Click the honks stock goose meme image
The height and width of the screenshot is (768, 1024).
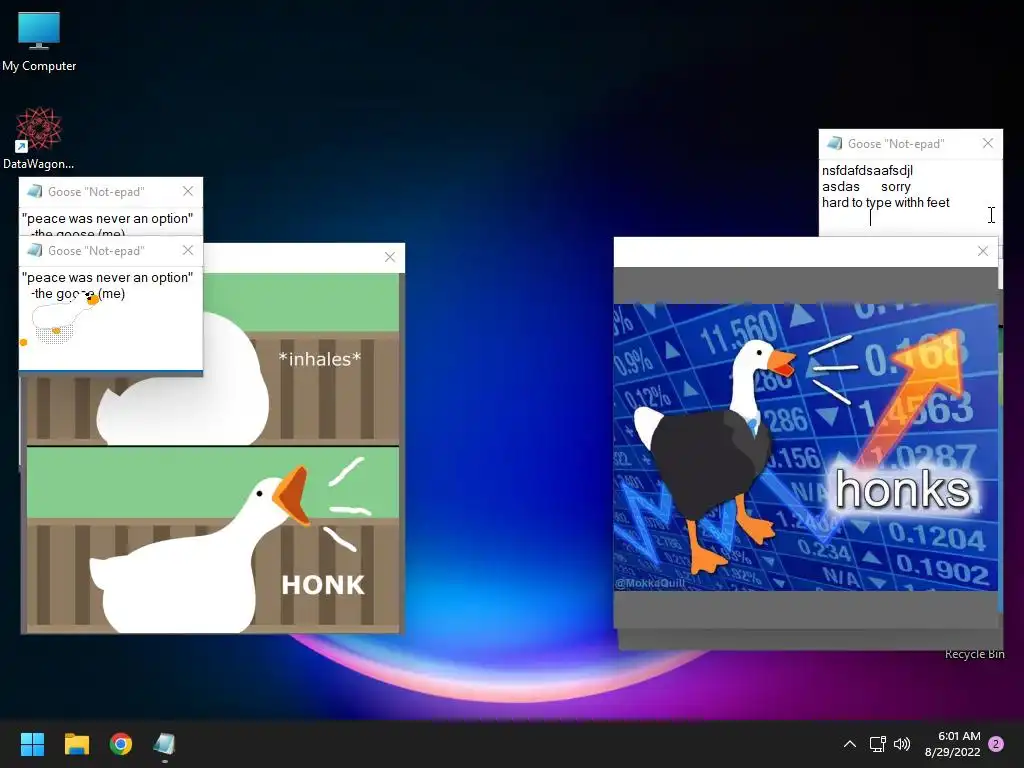[x=805, y=447]
